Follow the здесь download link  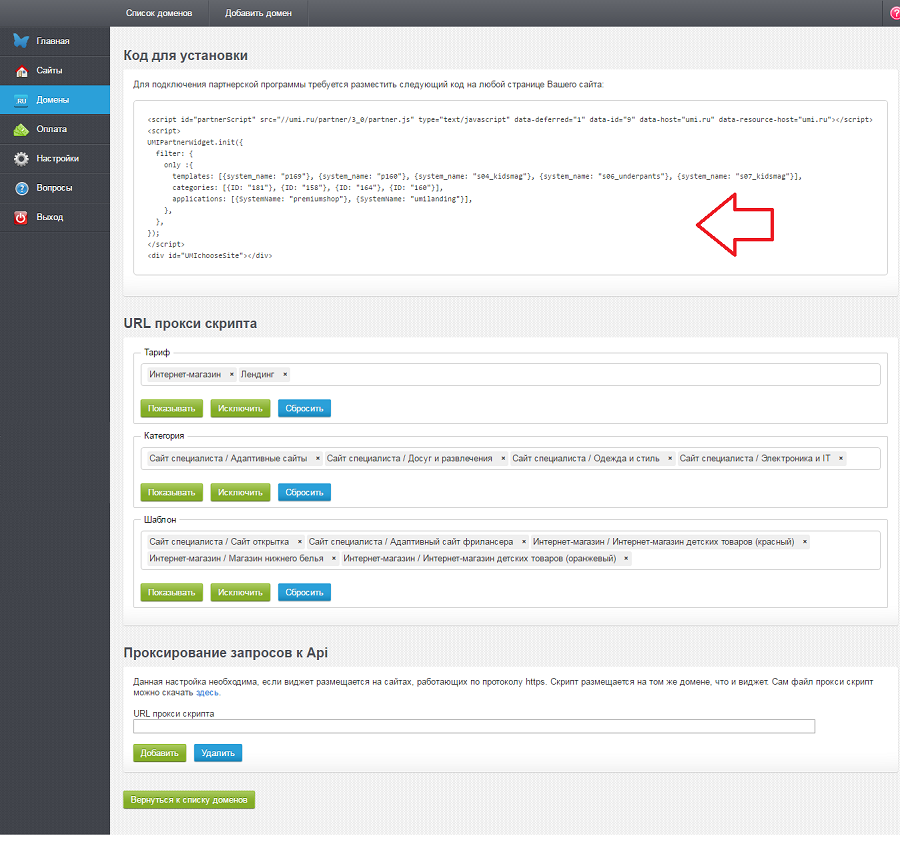pos(207,693)
